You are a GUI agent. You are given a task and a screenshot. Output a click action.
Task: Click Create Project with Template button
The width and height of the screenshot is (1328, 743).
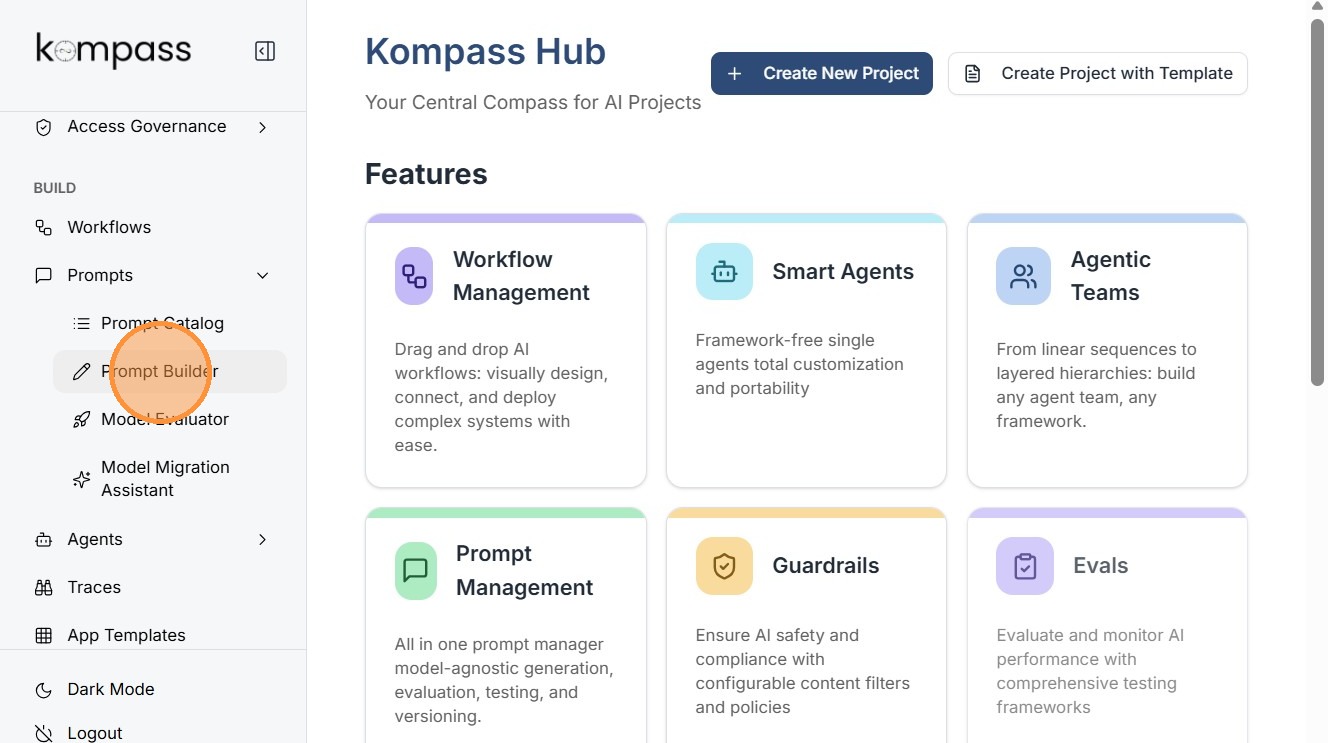[1097, 74]
